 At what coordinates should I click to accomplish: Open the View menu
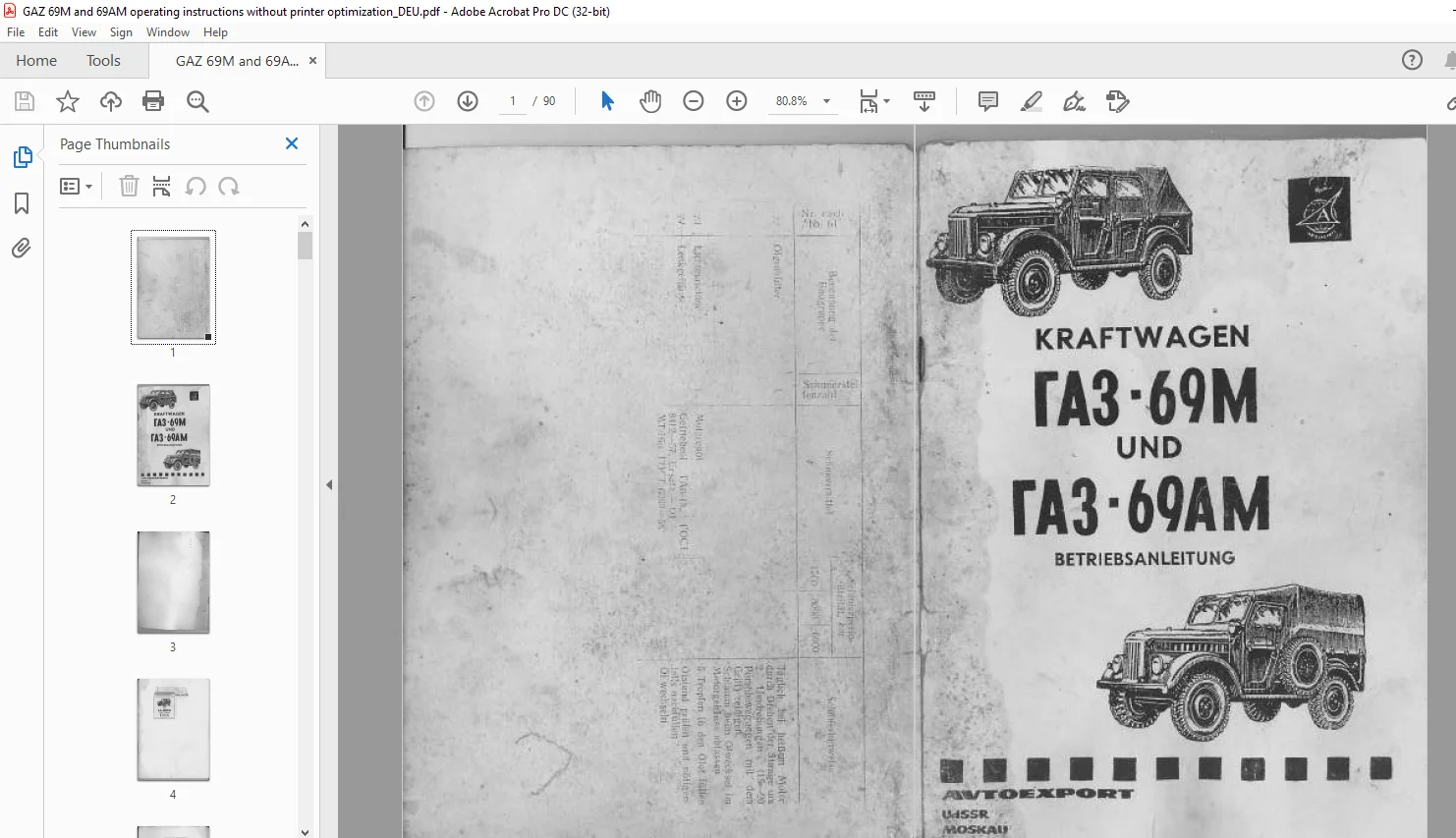84,32
